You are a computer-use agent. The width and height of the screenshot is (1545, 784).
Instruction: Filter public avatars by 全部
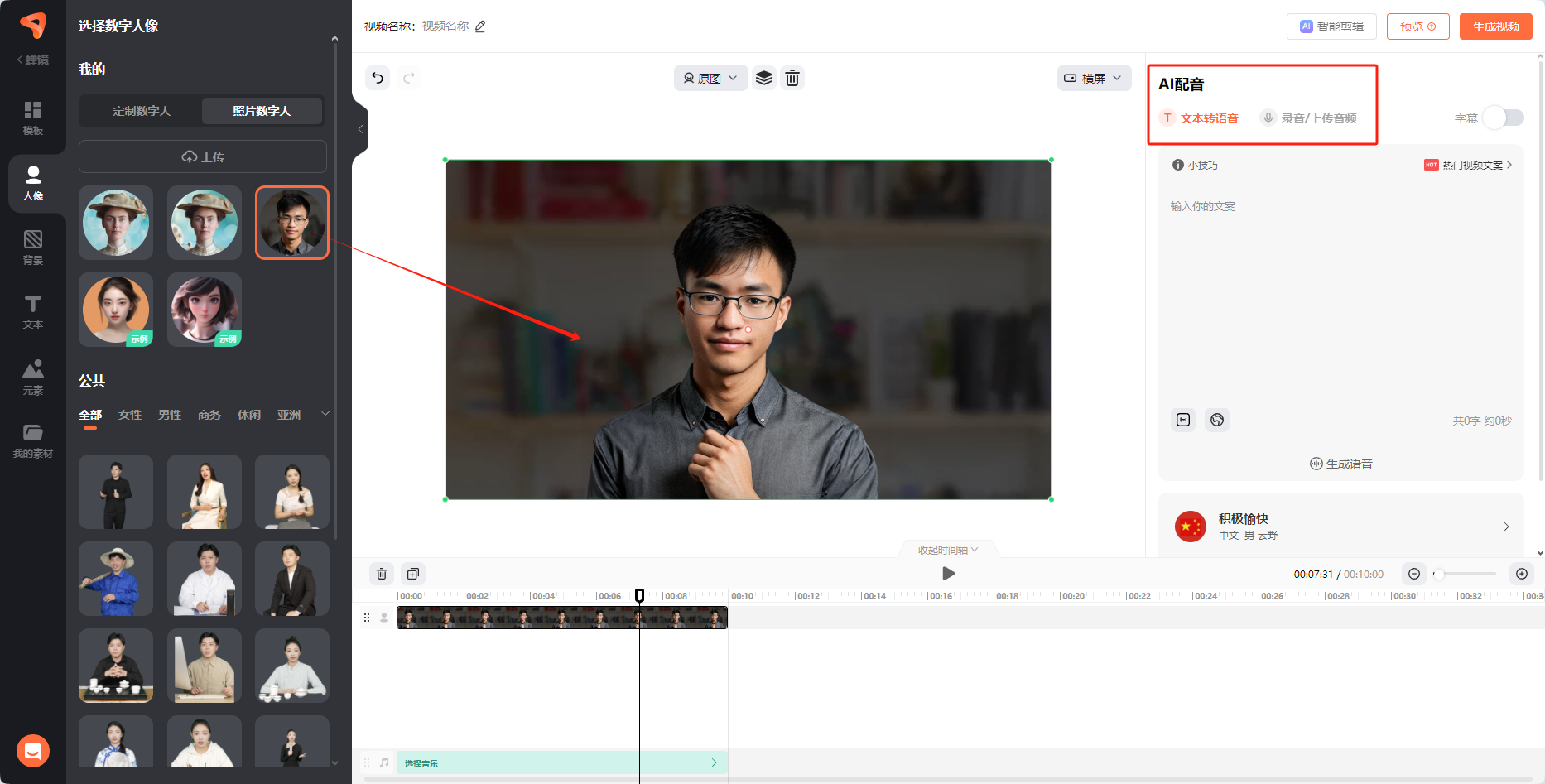(90, 415)
